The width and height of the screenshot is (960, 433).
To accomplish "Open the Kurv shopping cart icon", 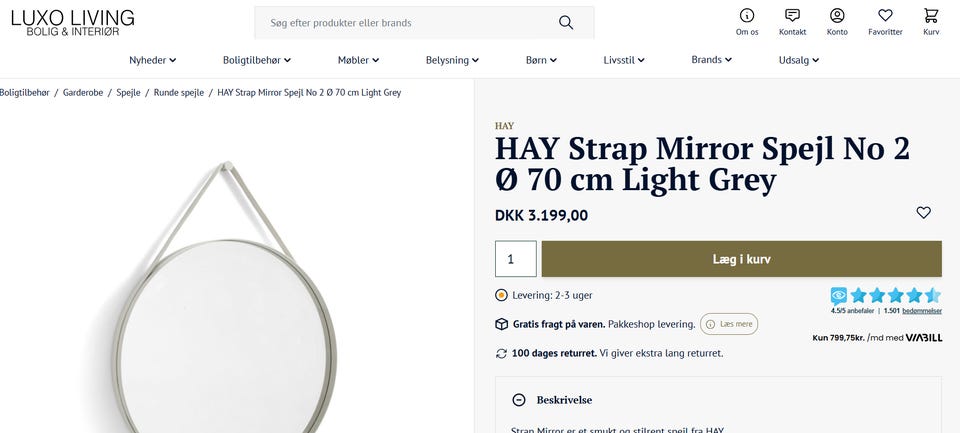I will point(931,16).
